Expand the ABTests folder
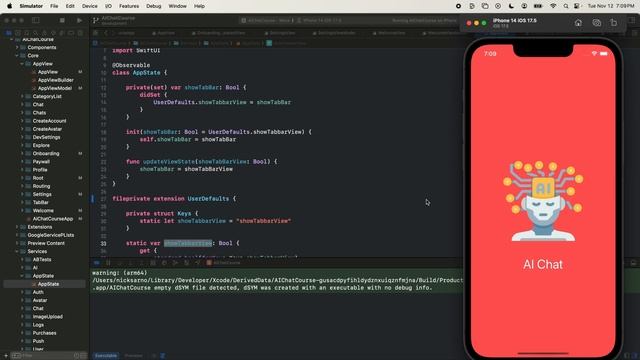Screen dimensions: 640x360 click(22, 260)
